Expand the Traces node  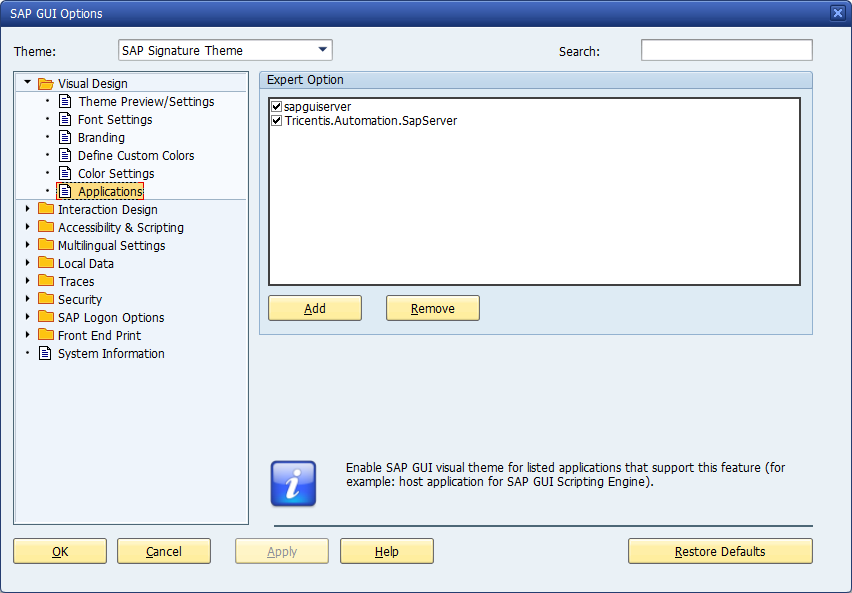point(28,280)
